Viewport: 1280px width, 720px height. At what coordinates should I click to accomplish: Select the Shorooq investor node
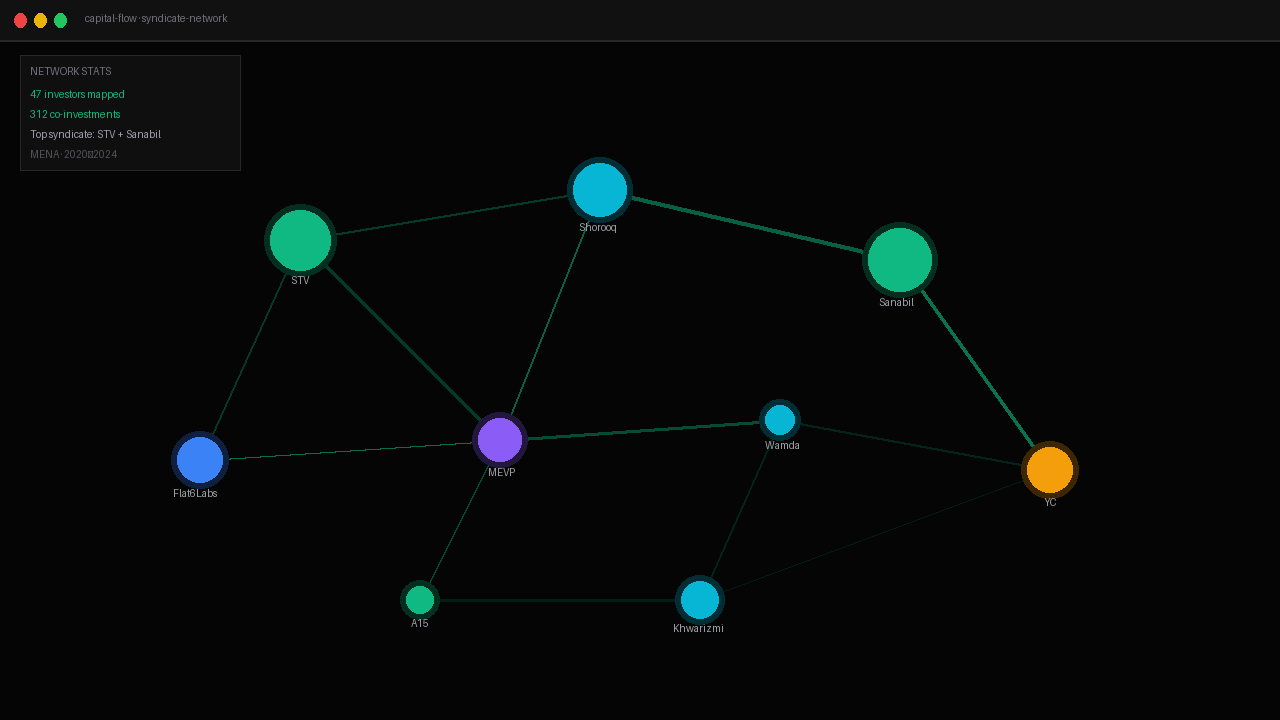[x=600, y=190]
